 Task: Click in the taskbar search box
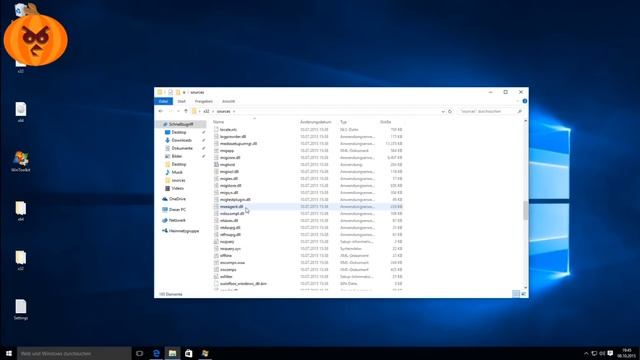74,353
